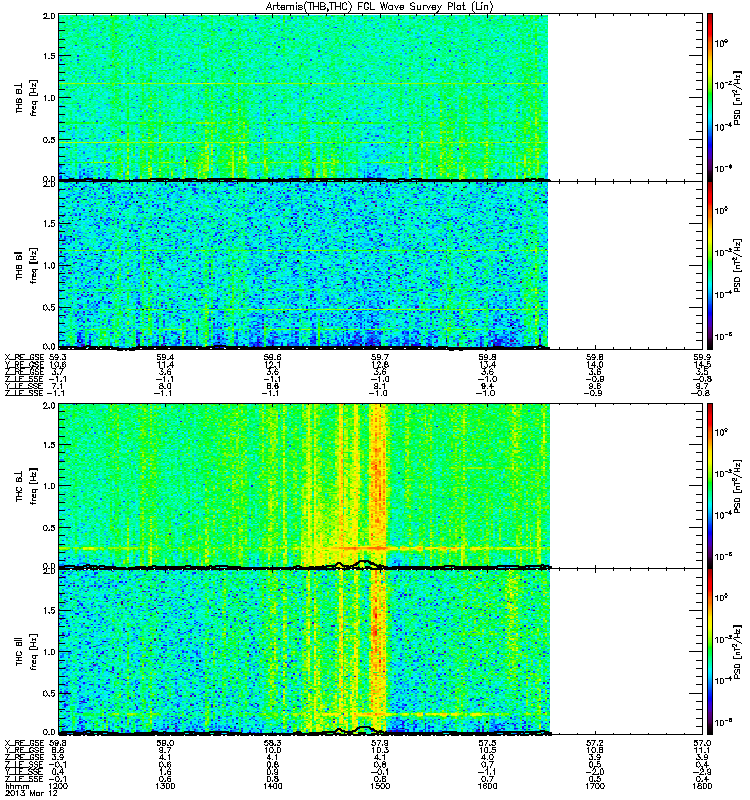The image size is (750, 800).
Task: Click the '1200' time tick label
Action: click(x=59, y=786)
